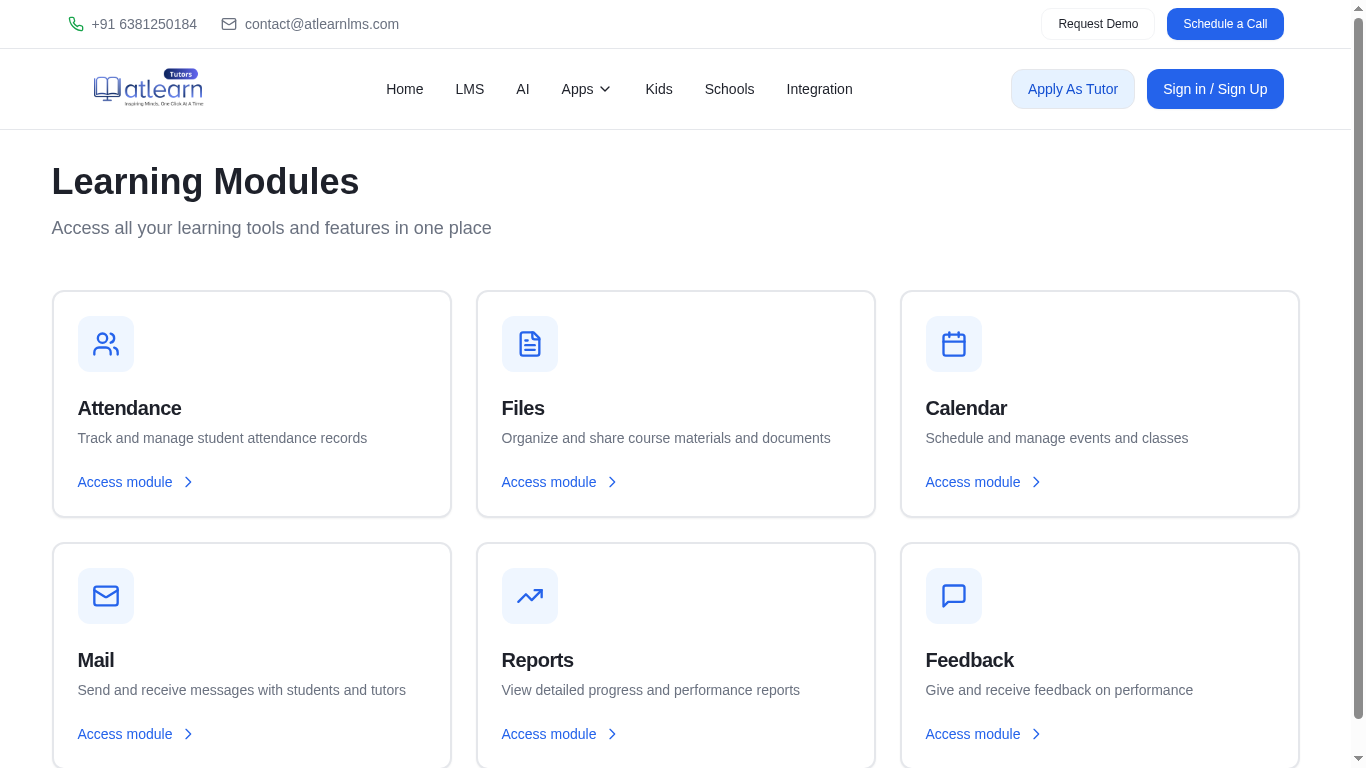This screenshot has width=1366, height=768.
Task: Click the Feedback speech bubble icon
Action: (954, 596)
